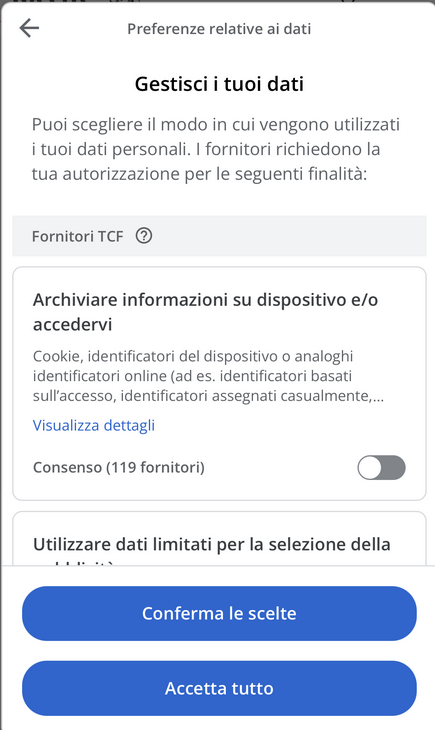Click the 'tua autorizzazione' paragraph line
The width and height of the screenshot is (435, 730).
(x=199, y=174)
